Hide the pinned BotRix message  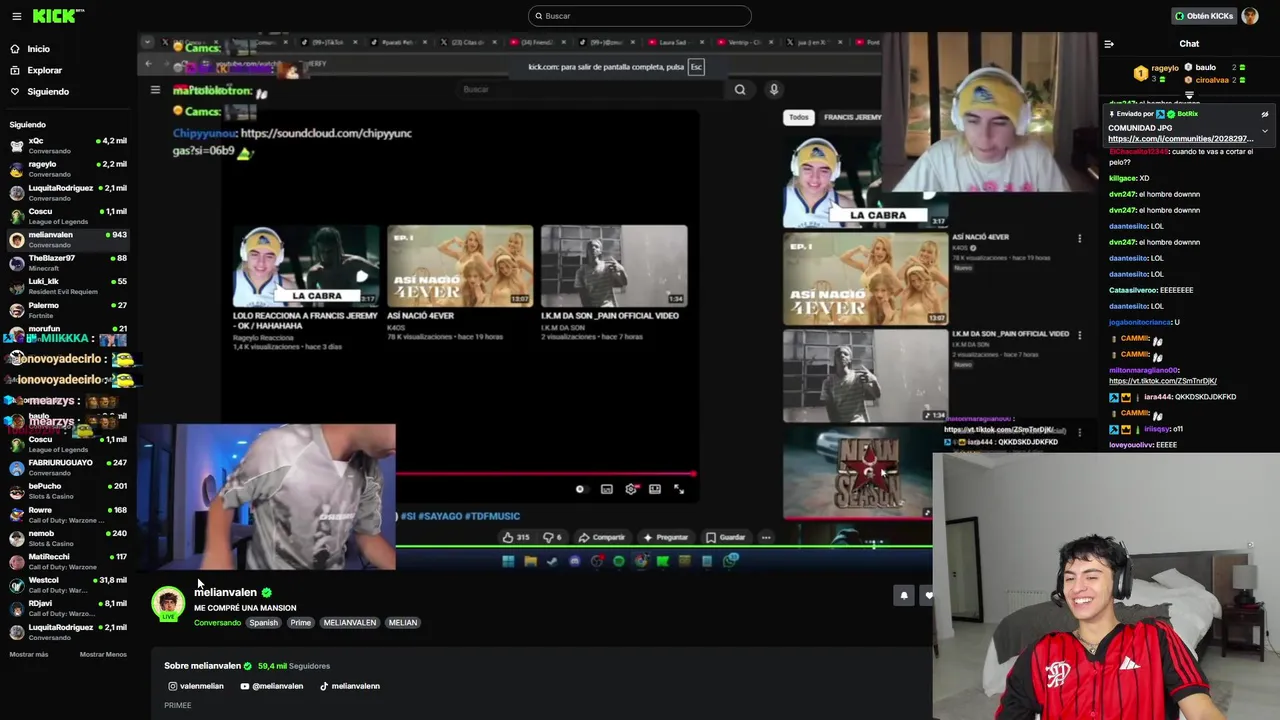click(x=1264, y=115)
